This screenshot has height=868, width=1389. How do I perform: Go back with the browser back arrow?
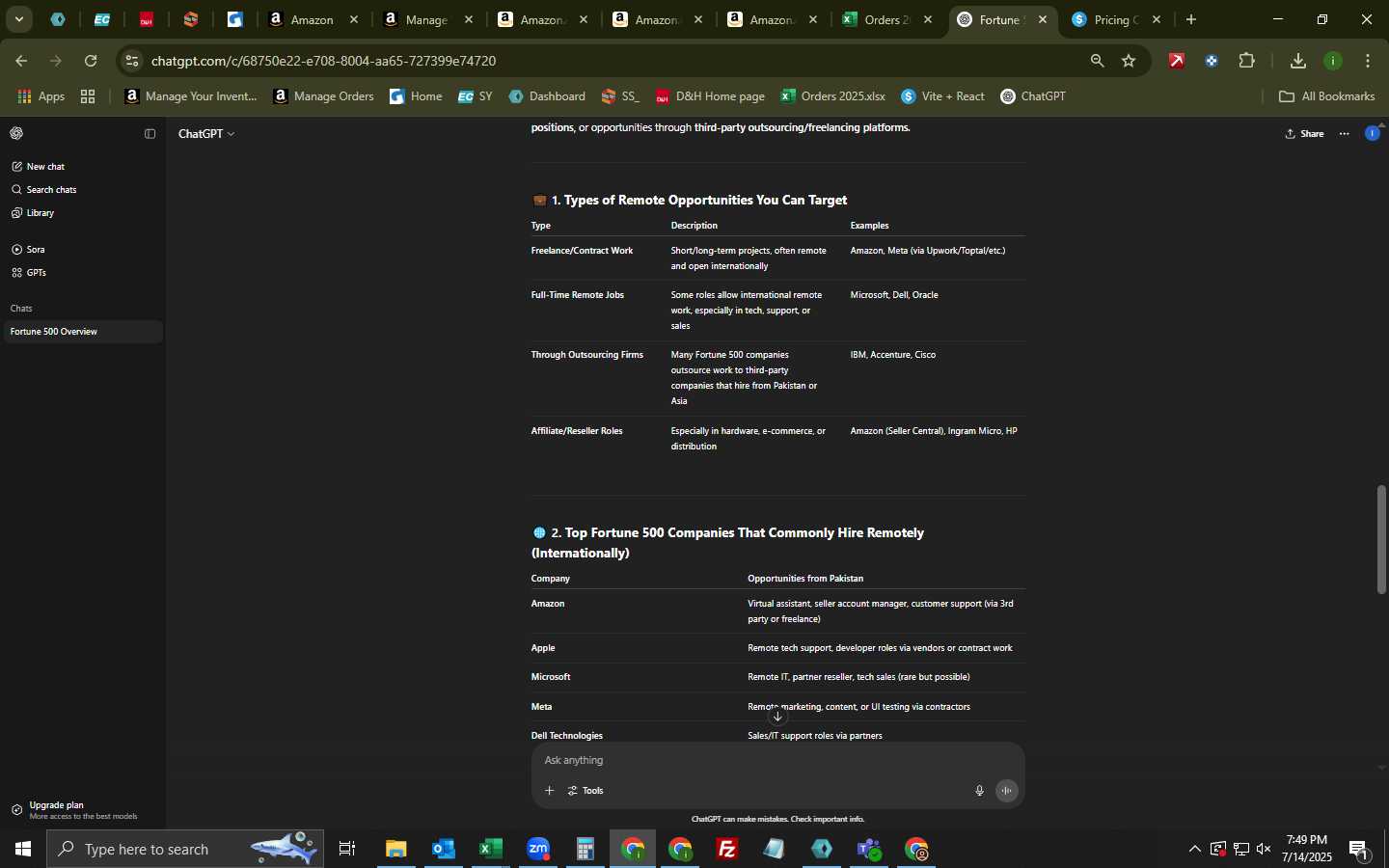(x=21, y=61)
